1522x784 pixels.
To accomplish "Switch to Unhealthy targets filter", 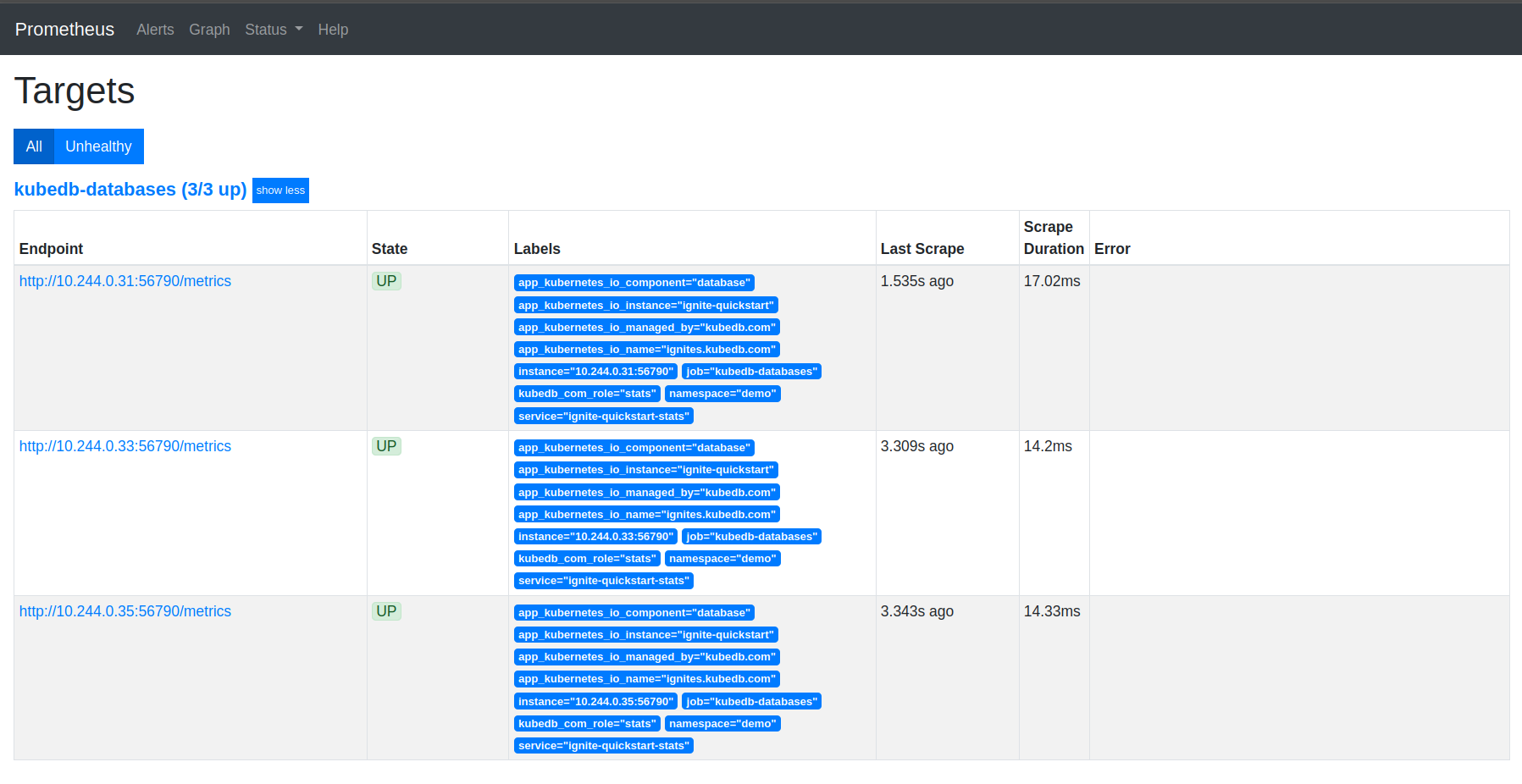I will [98, 146].
